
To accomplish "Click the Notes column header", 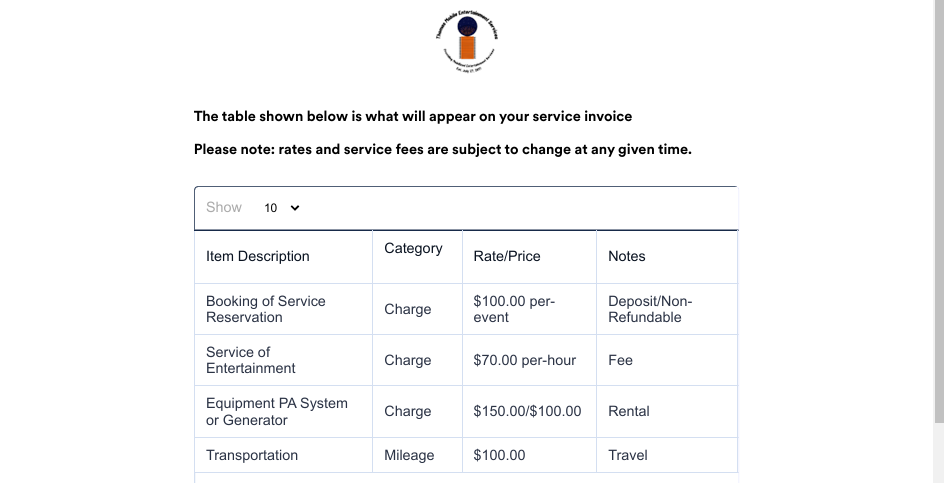I will (x=667, y=257).
